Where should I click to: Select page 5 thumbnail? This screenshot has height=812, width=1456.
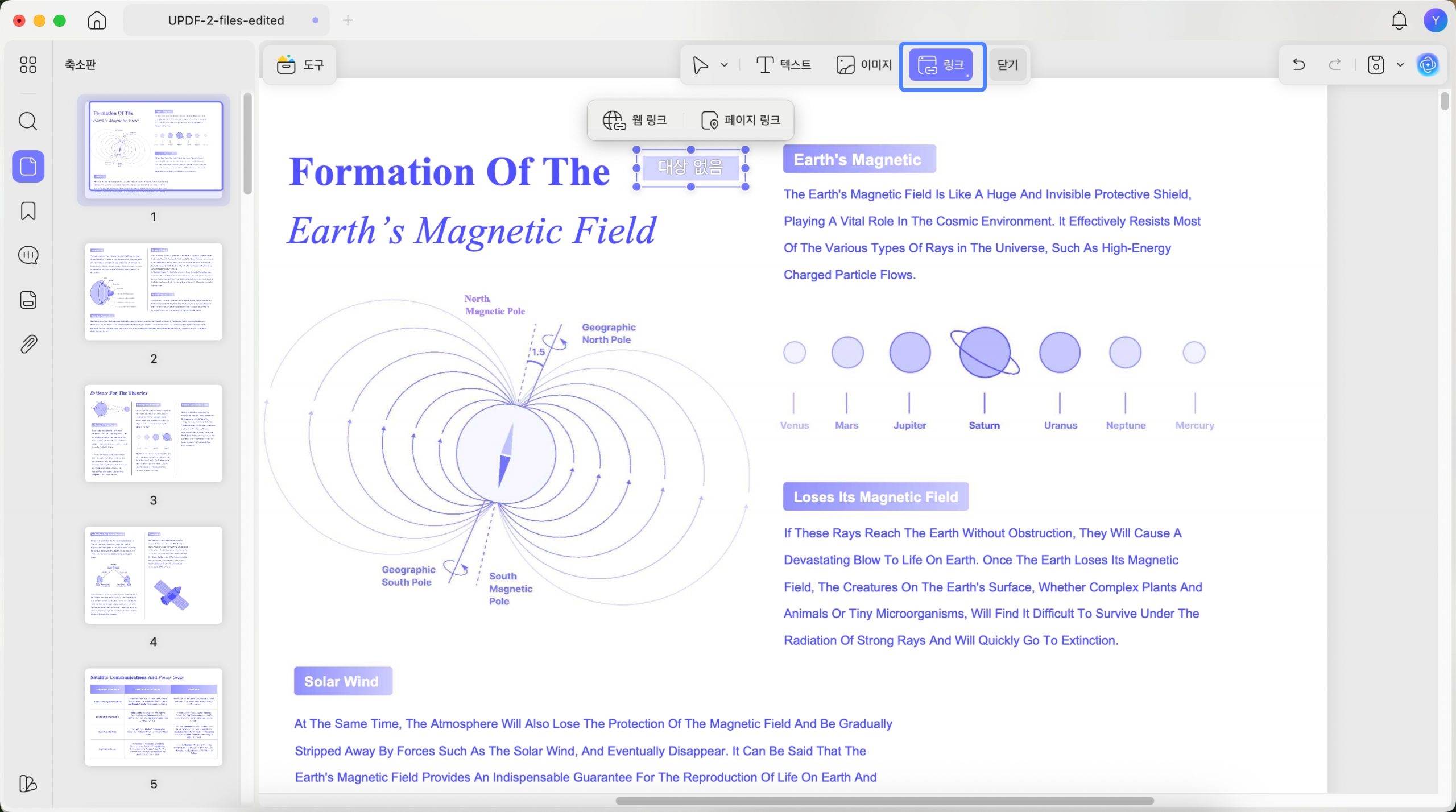click(x=154, y=716)
